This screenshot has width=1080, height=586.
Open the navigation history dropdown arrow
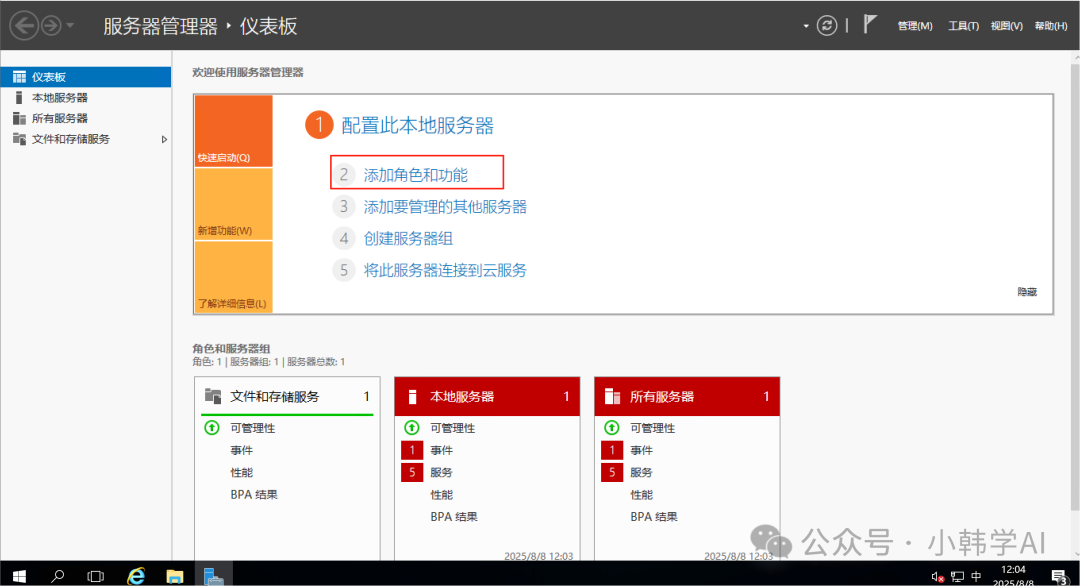[70, 26]
